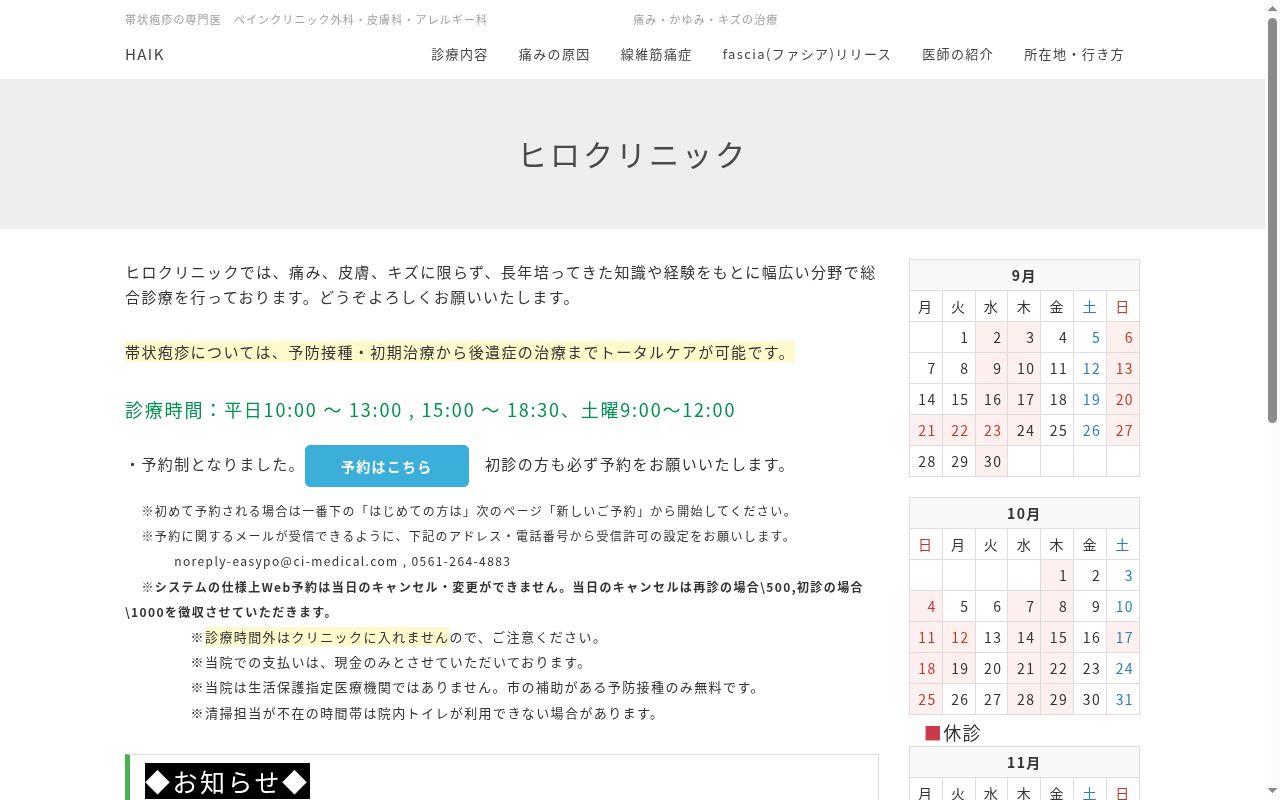
Task: Click the 11月 calendar header
Action: click(x=1024, y=762)
